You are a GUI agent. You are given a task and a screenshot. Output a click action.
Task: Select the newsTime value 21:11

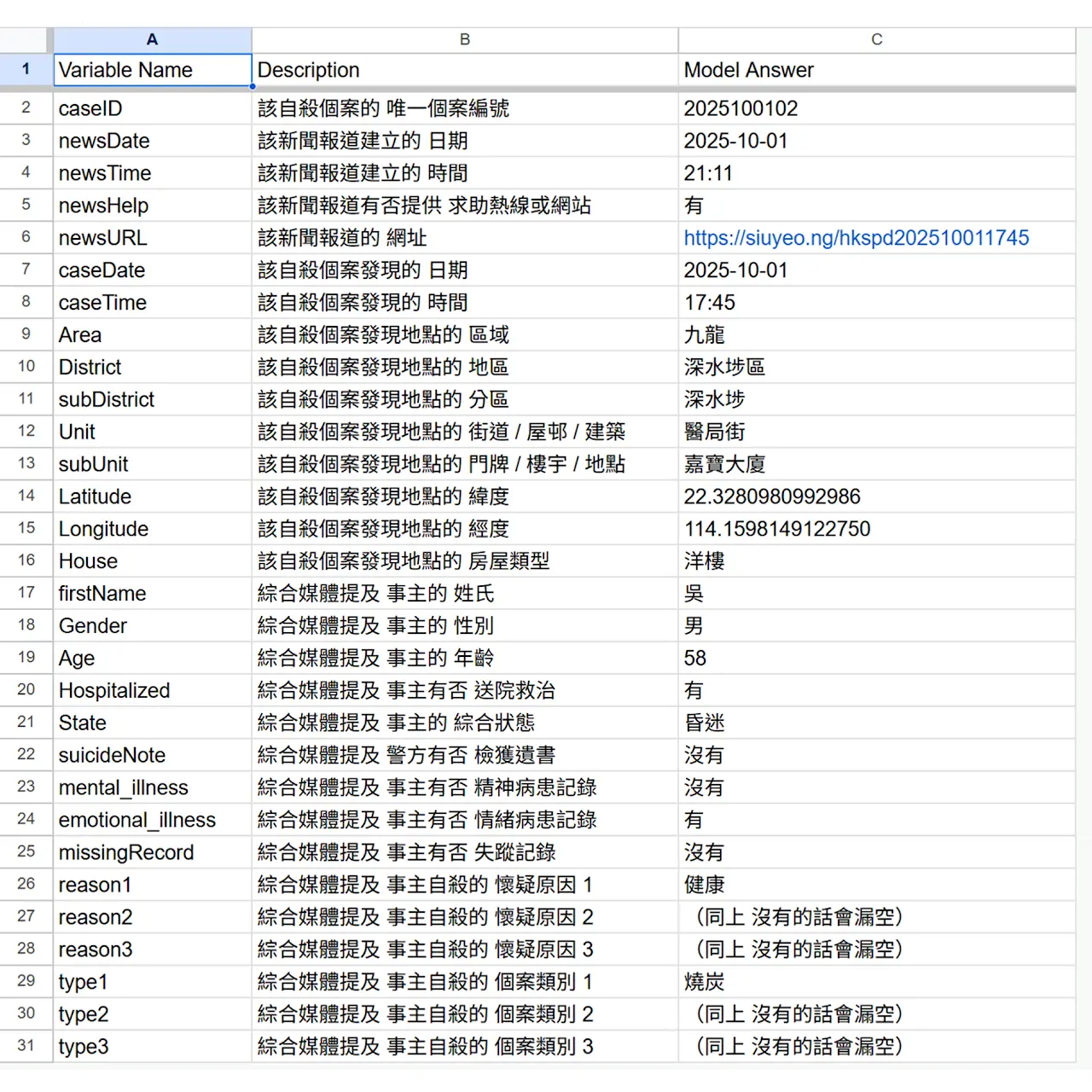coord(876,173)
